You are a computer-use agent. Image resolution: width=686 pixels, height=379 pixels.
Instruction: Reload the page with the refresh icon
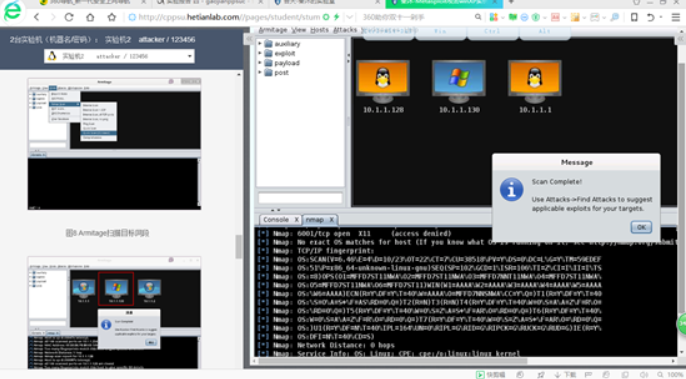(x=69, y=17)
